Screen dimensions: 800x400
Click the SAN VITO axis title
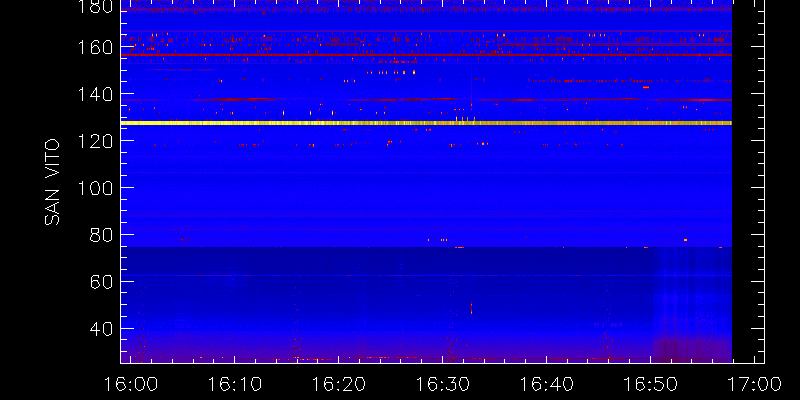pyautogui.click(x=52, y=182)
